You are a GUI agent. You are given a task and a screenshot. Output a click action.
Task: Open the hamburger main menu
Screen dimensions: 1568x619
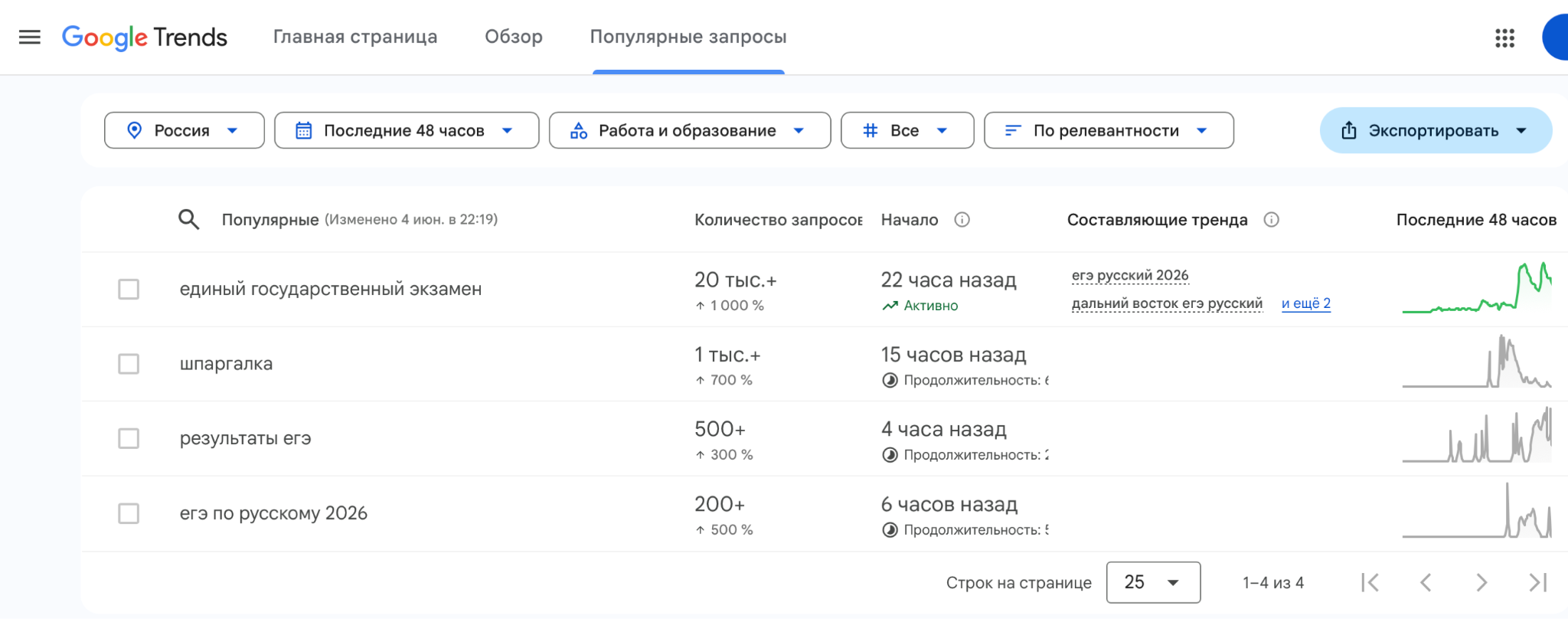click(x=29, y=37)
